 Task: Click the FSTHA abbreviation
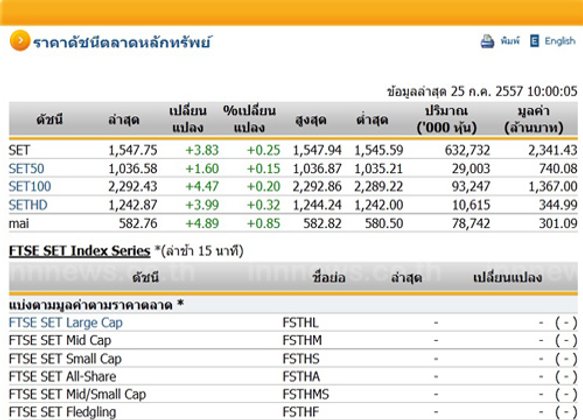(301, 377)
